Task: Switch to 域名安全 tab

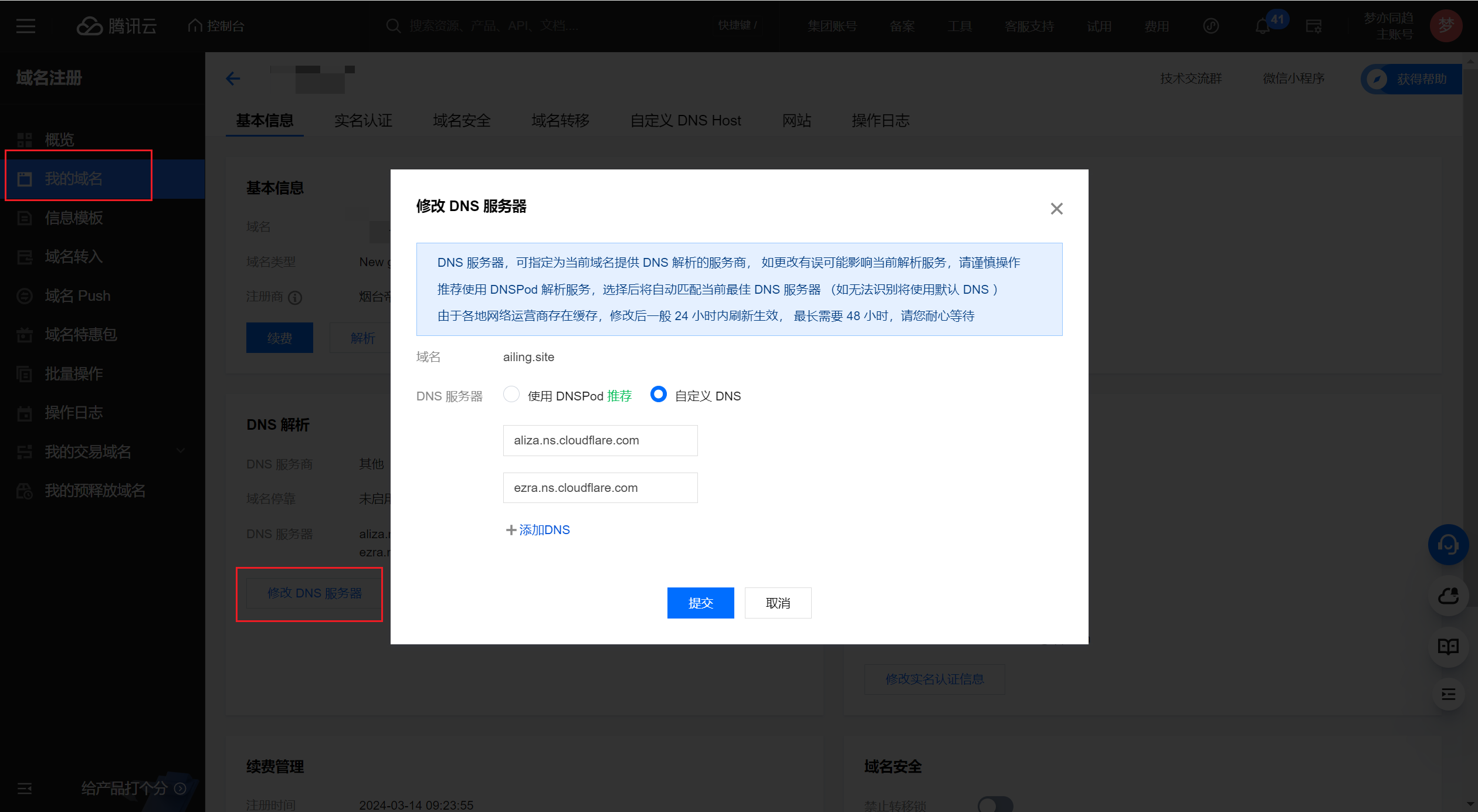Action: click(462, 121)
